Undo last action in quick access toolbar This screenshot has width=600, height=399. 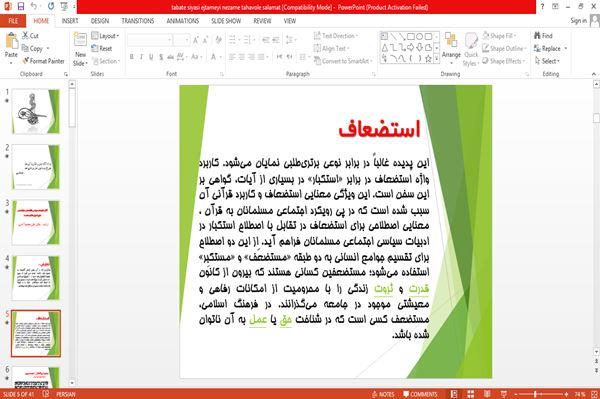[34, 6]
